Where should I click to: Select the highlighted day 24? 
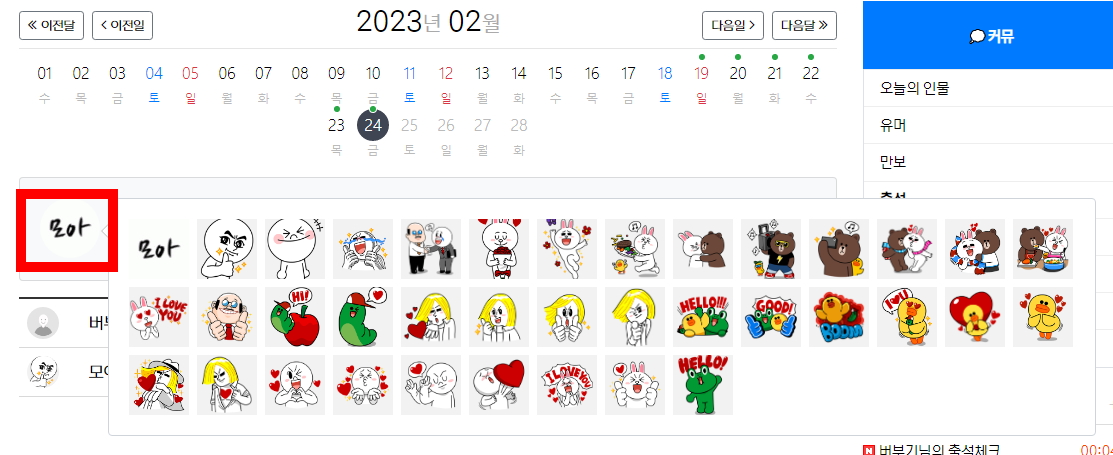[373, 126]
